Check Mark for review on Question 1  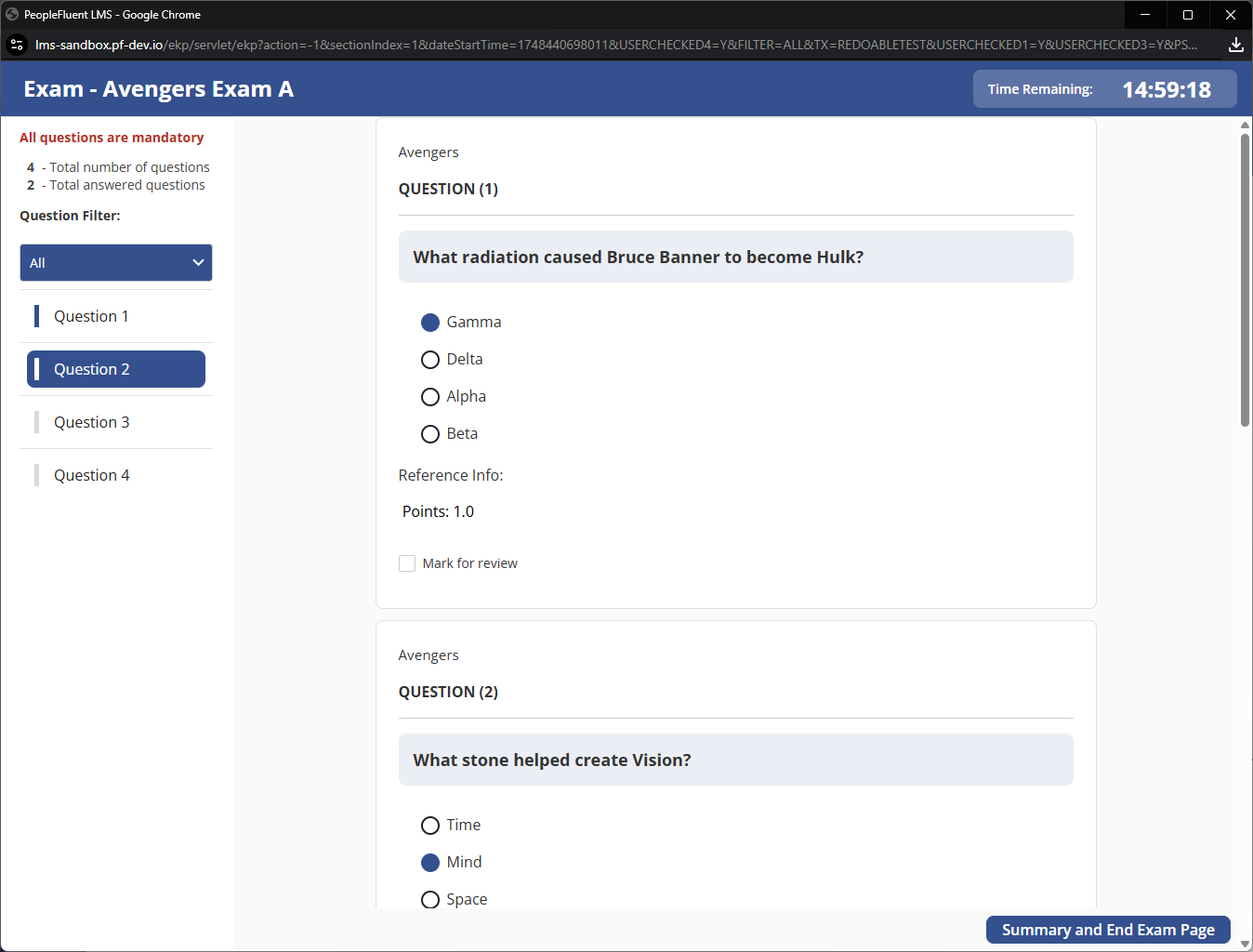coord(407,563)
